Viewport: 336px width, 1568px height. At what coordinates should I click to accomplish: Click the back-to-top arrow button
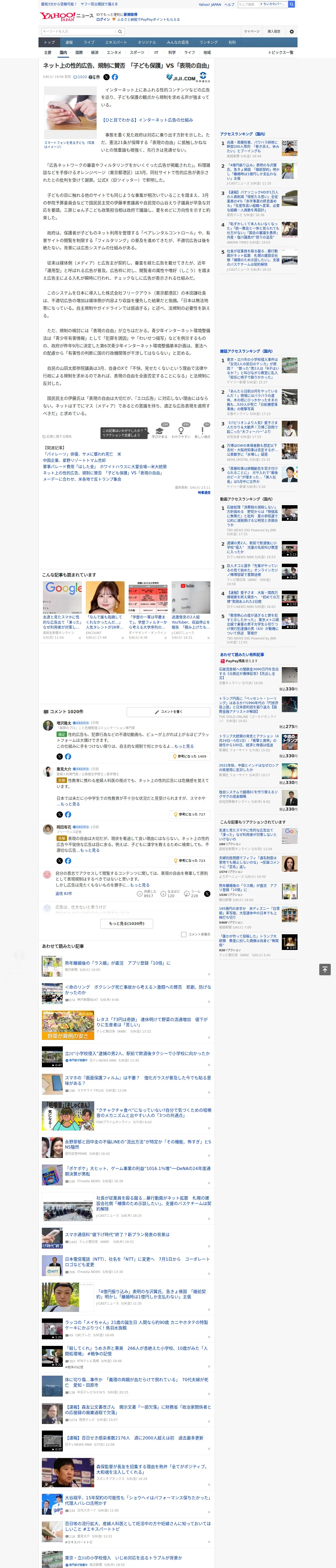tap(325, 970)
